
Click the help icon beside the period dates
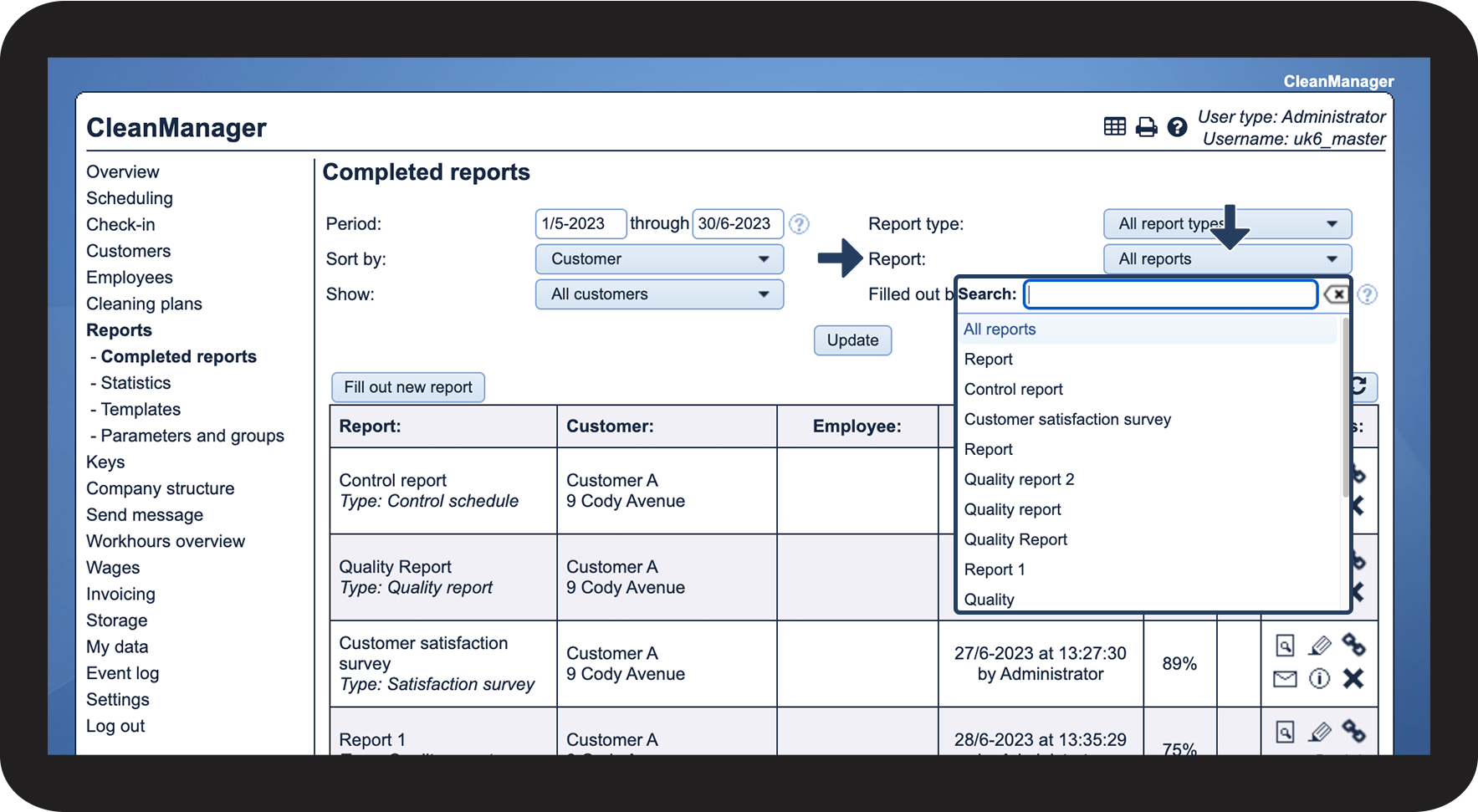(799, 224)
